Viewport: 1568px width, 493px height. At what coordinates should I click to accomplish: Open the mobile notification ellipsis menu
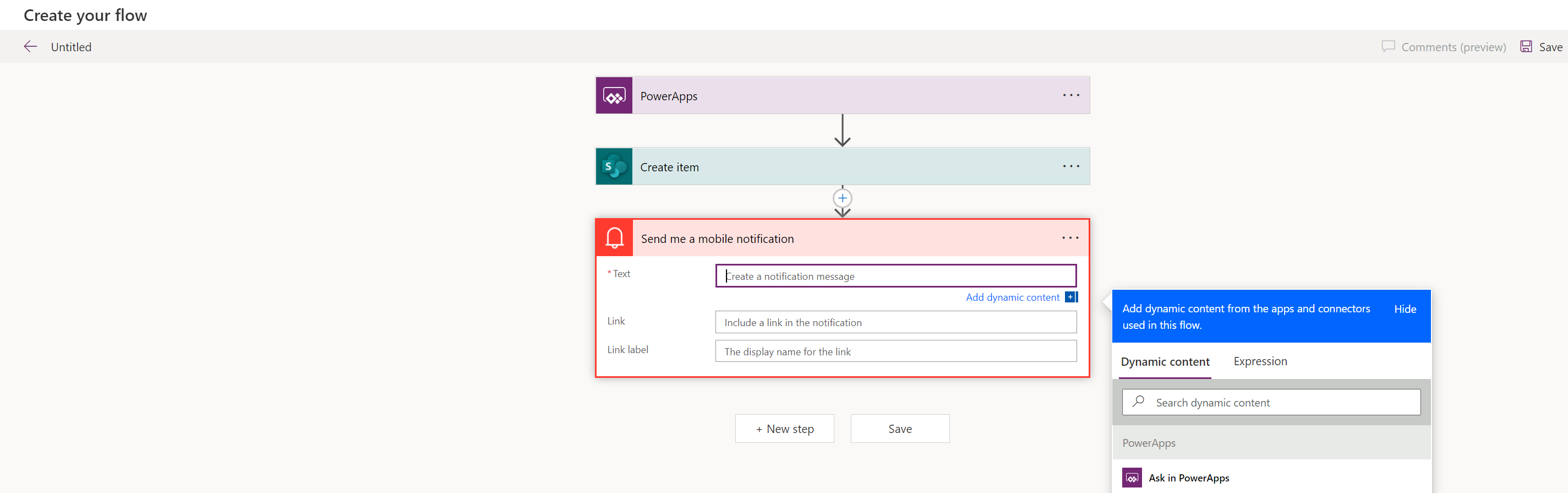pos(1070,237)
